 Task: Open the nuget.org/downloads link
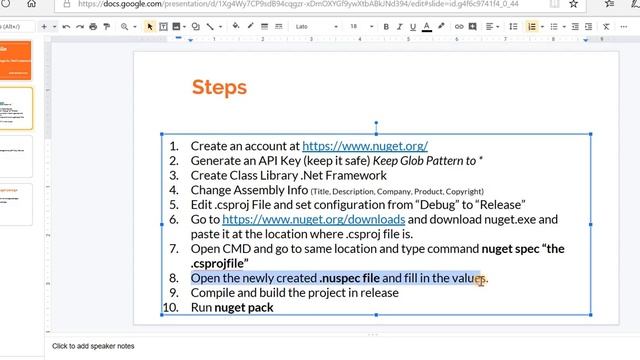click(x=313, y=220)
